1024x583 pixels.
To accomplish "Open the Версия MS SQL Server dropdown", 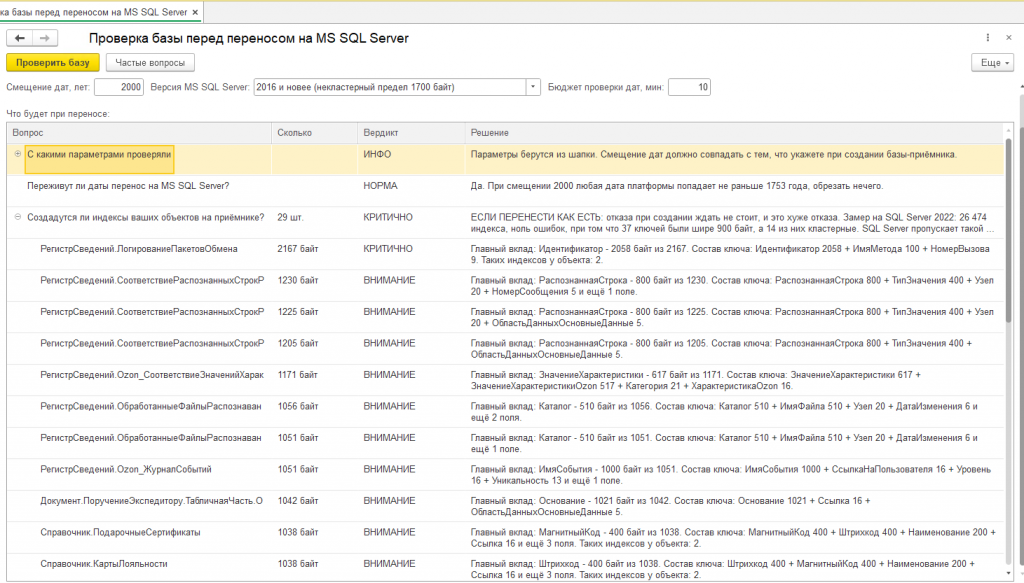I will coord(533,87).
